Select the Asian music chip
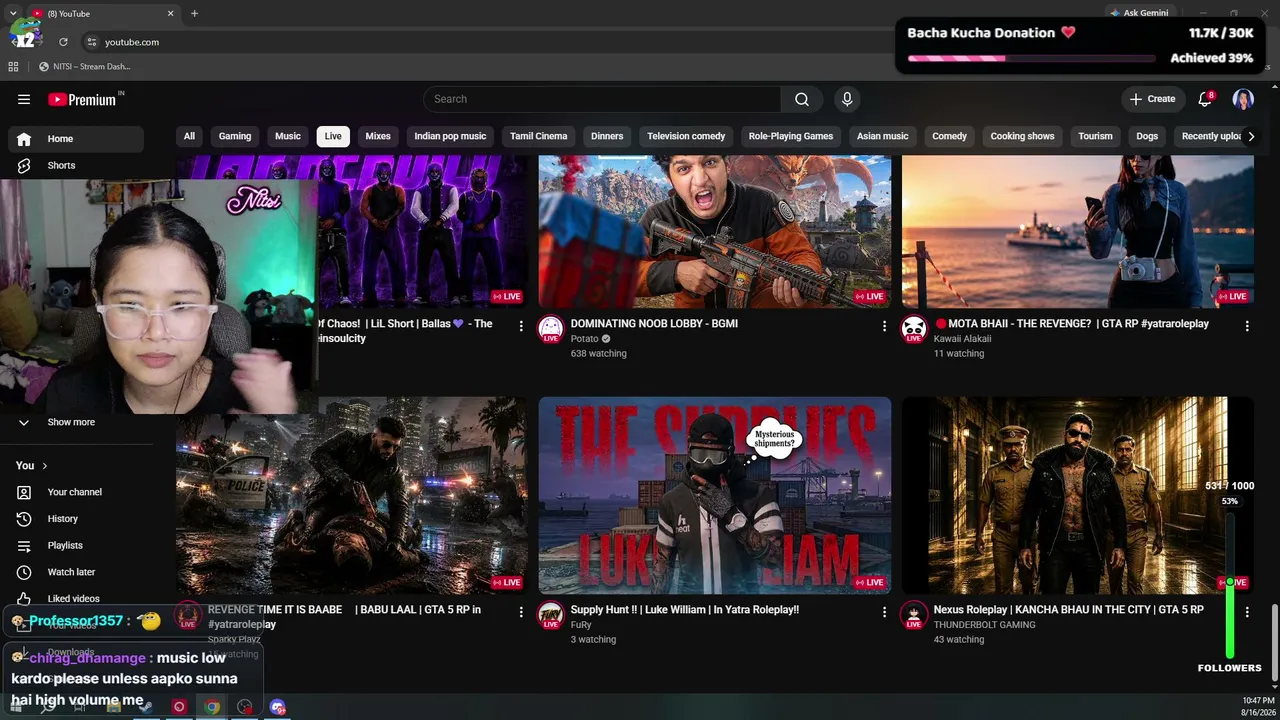This screenshot has height=720, width=1280. tap(883, 136)
